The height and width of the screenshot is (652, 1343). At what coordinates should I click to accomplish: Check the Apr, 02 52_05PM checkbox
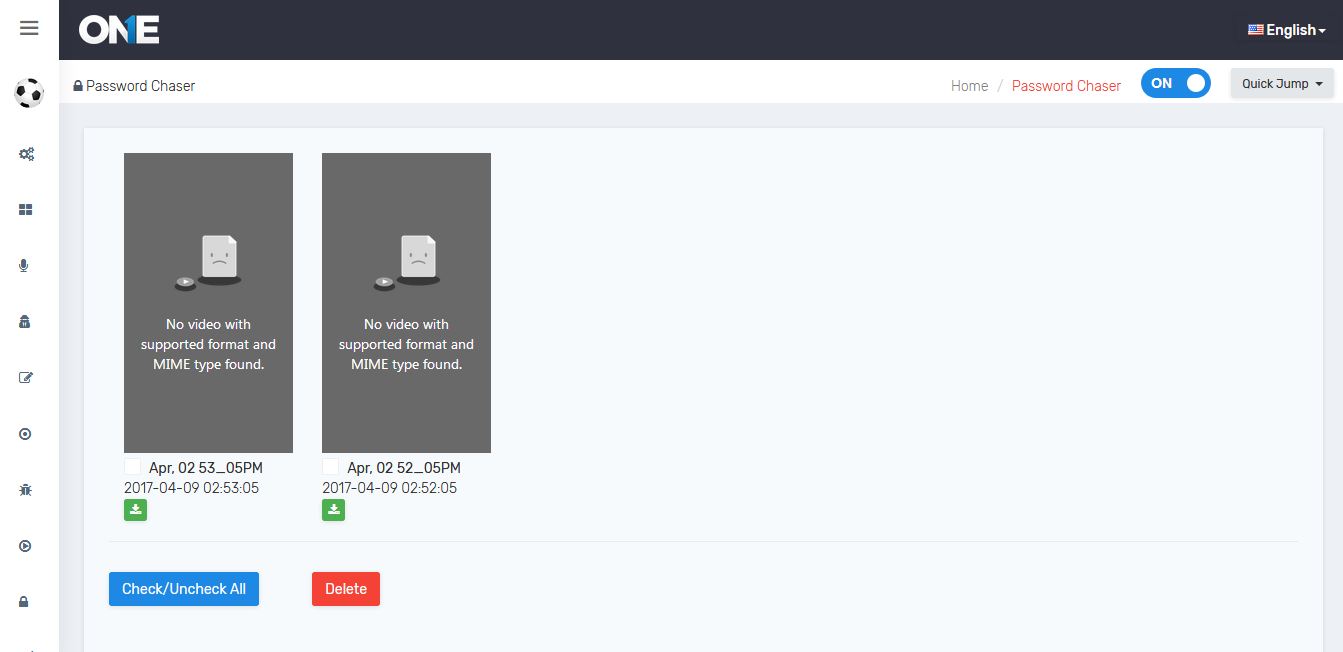tap(331, 467)
